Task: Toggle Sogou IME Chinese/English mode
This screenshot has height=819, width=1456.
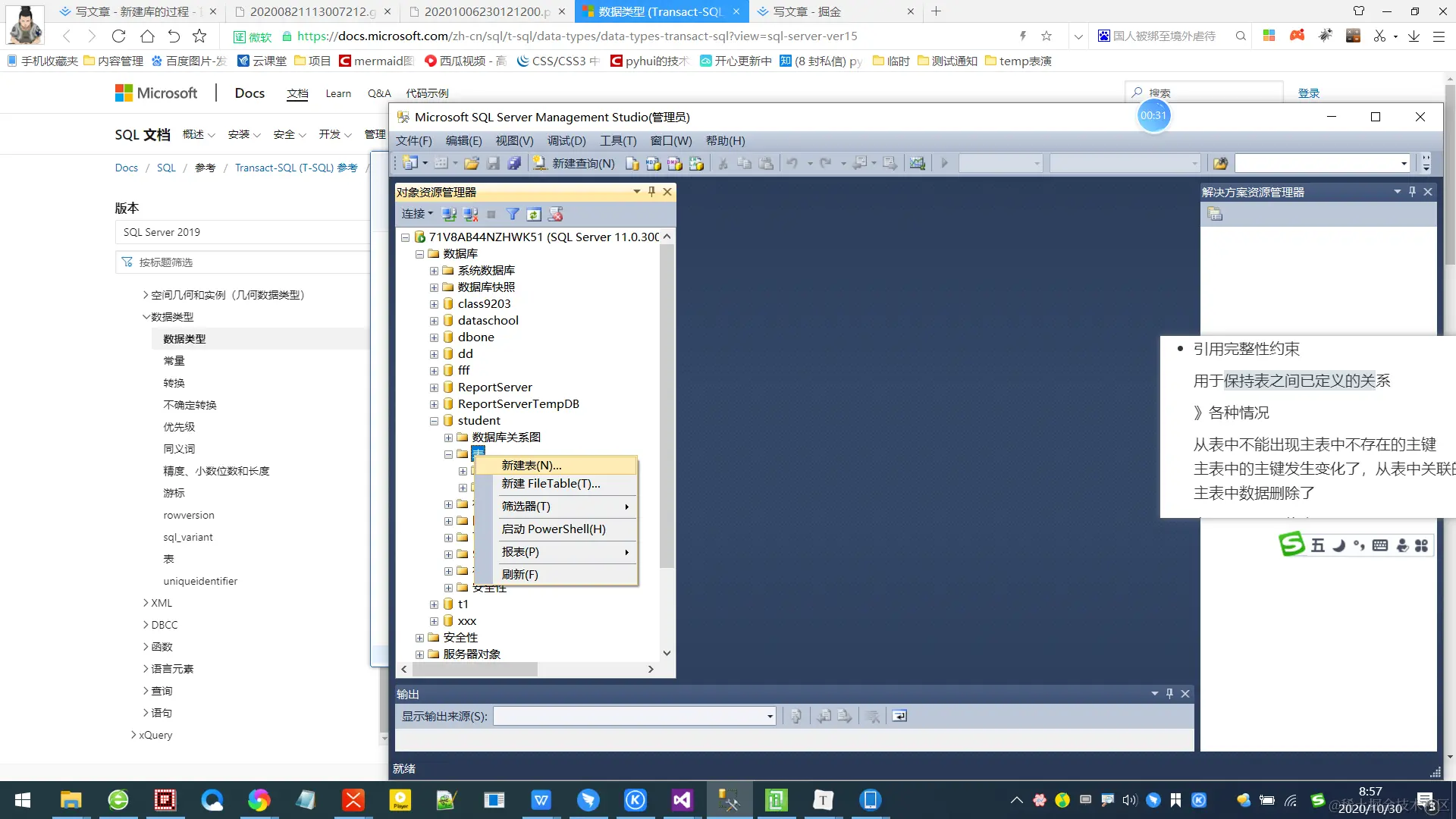Action: coord(1318,545)
